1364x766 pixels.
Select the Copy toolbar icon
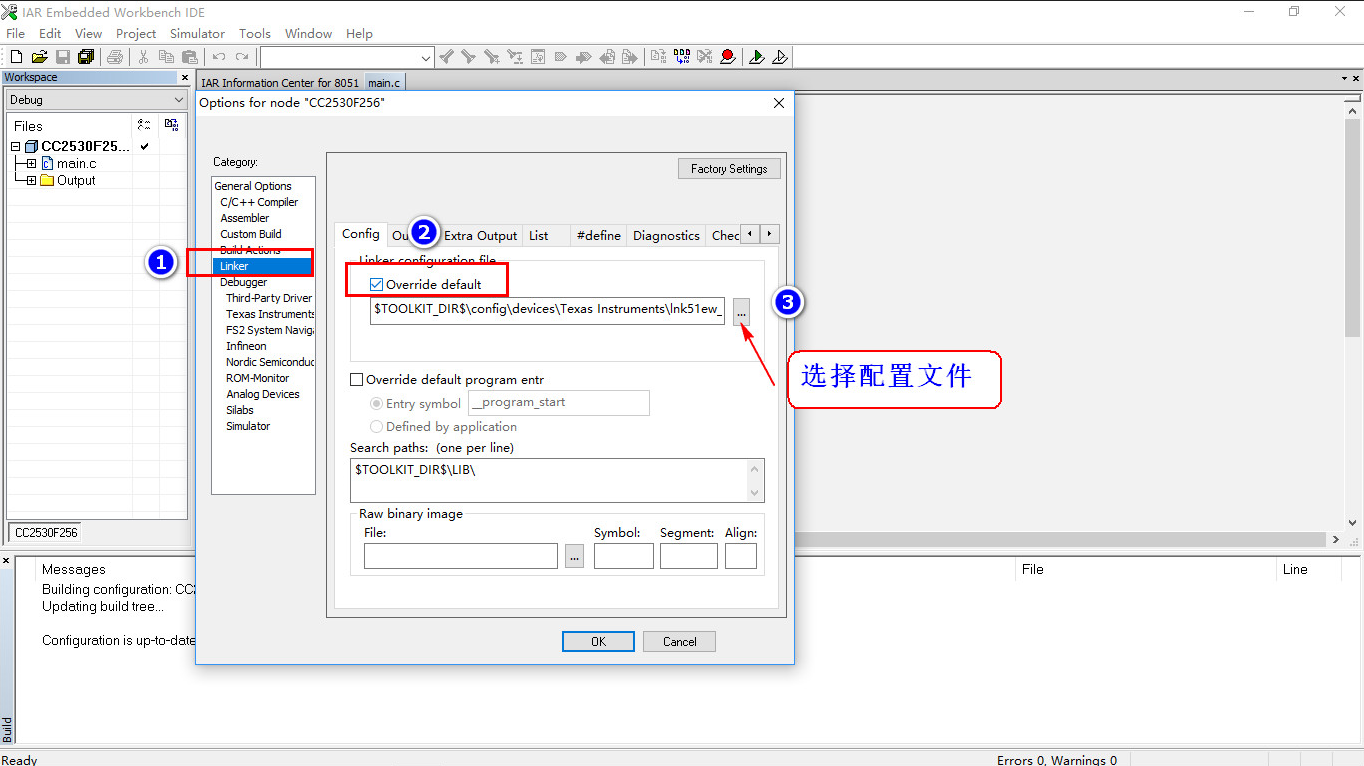[166, 56]
